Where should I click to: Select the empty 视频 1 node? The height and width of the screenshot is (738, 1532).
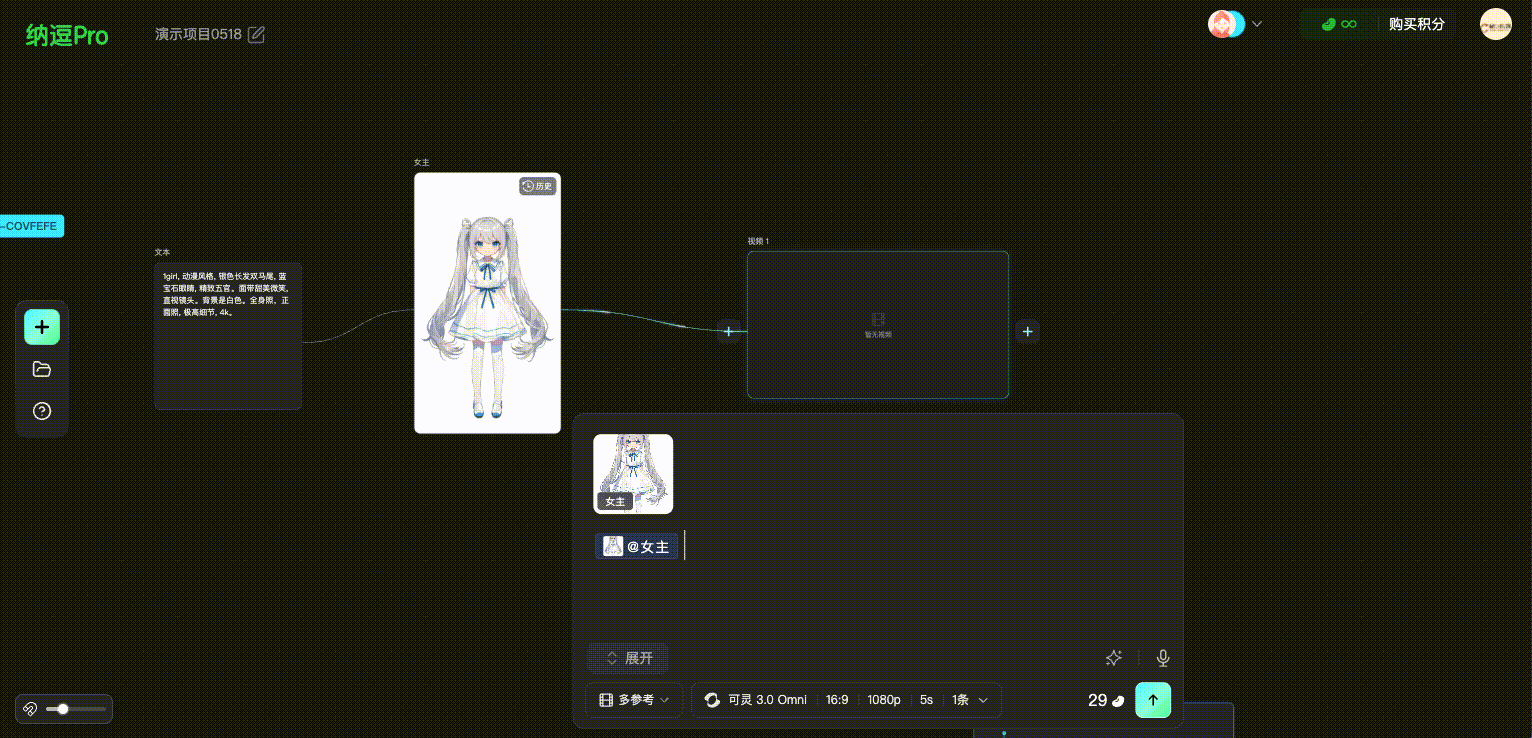point(878,325)
